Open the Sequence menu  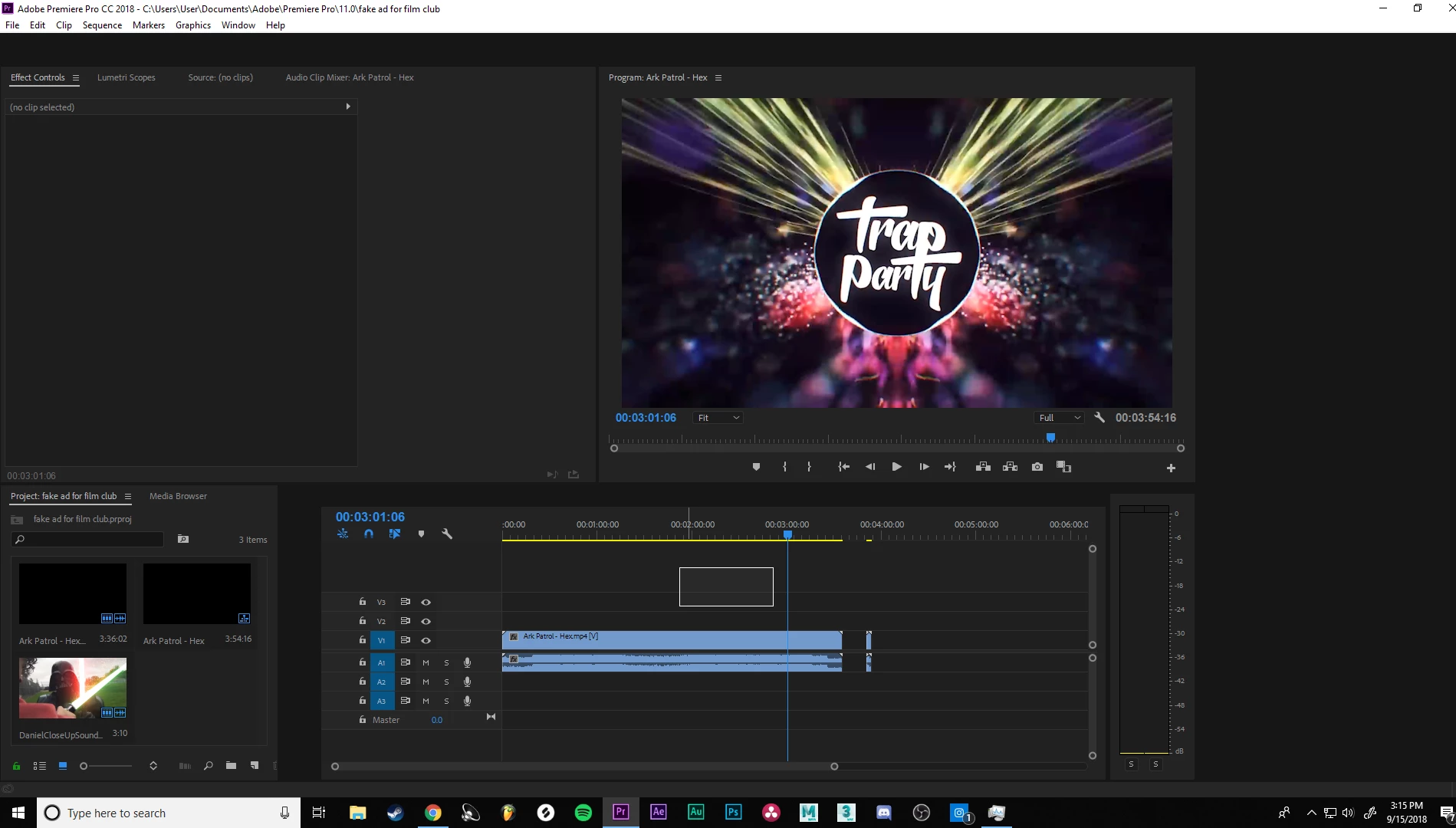point(102,25)
